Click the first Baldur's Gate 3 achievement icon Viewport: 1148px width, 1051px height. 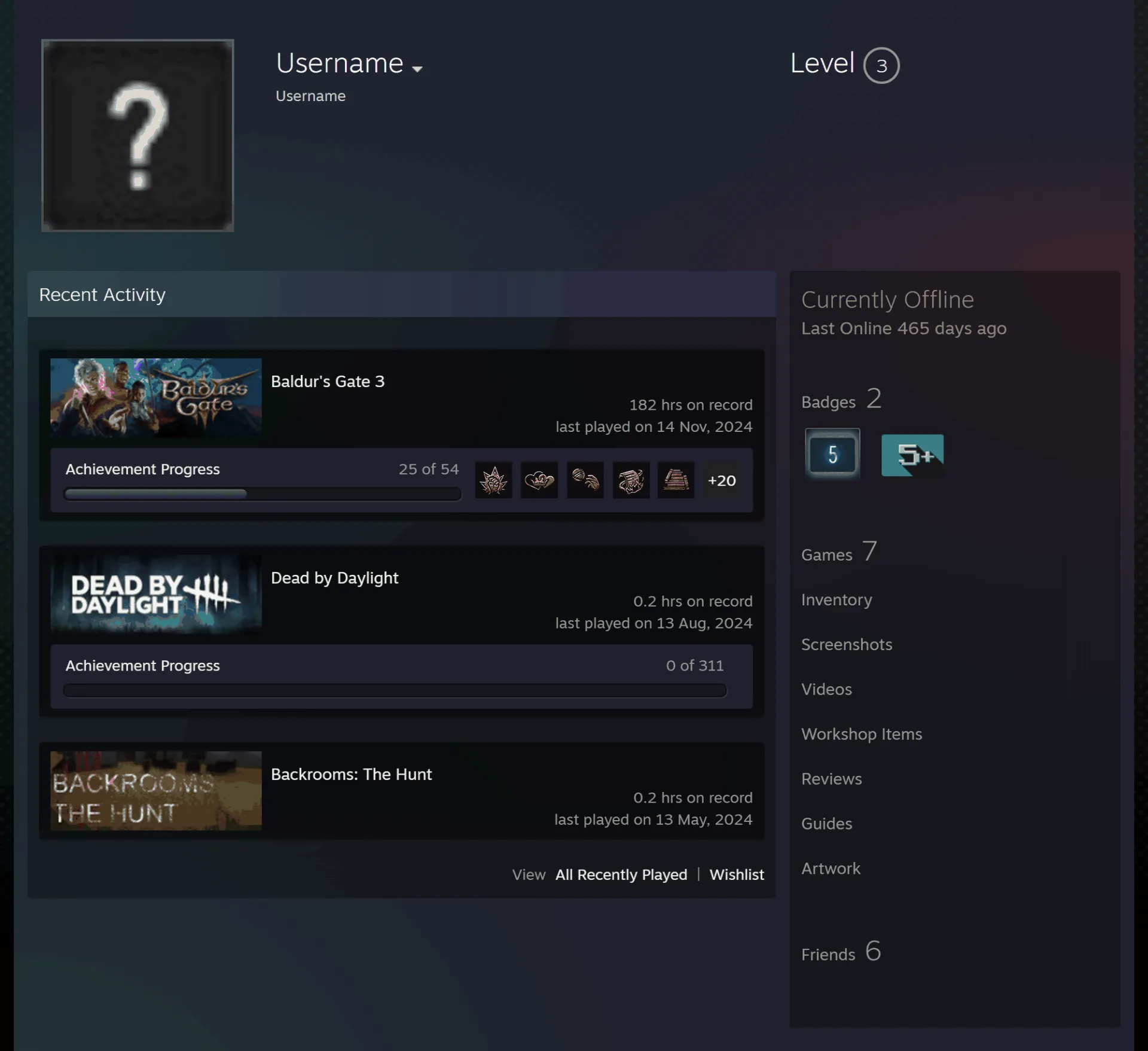click(x=493, y=480)
